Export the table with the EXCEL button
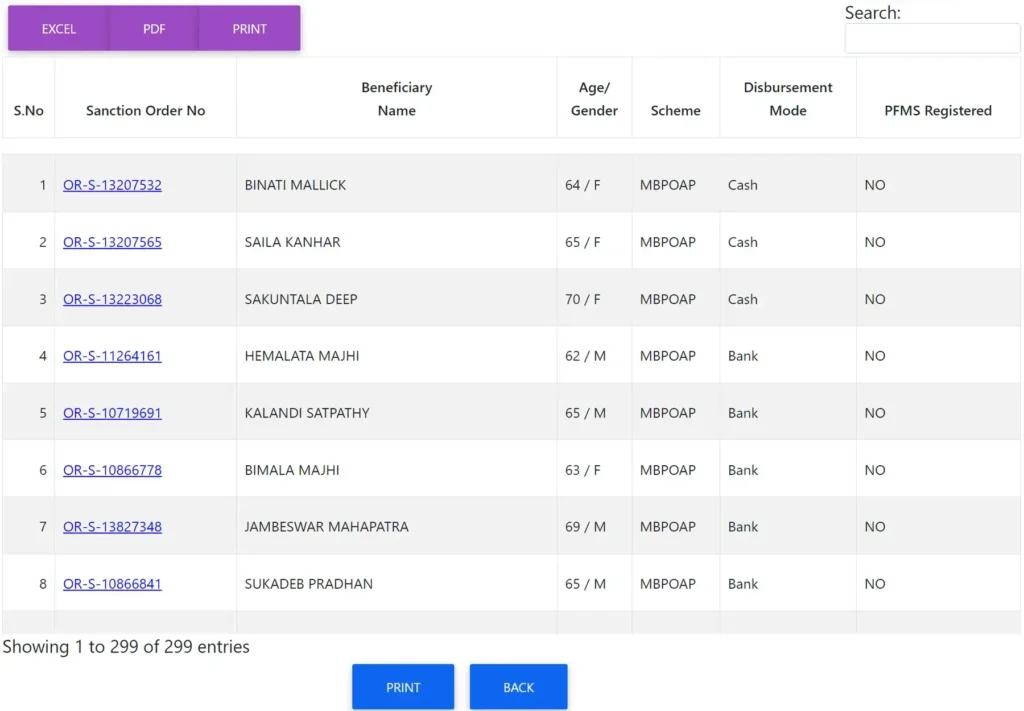Image resolution: width=1024 pixels, height=711 pixels. [59, 29]
